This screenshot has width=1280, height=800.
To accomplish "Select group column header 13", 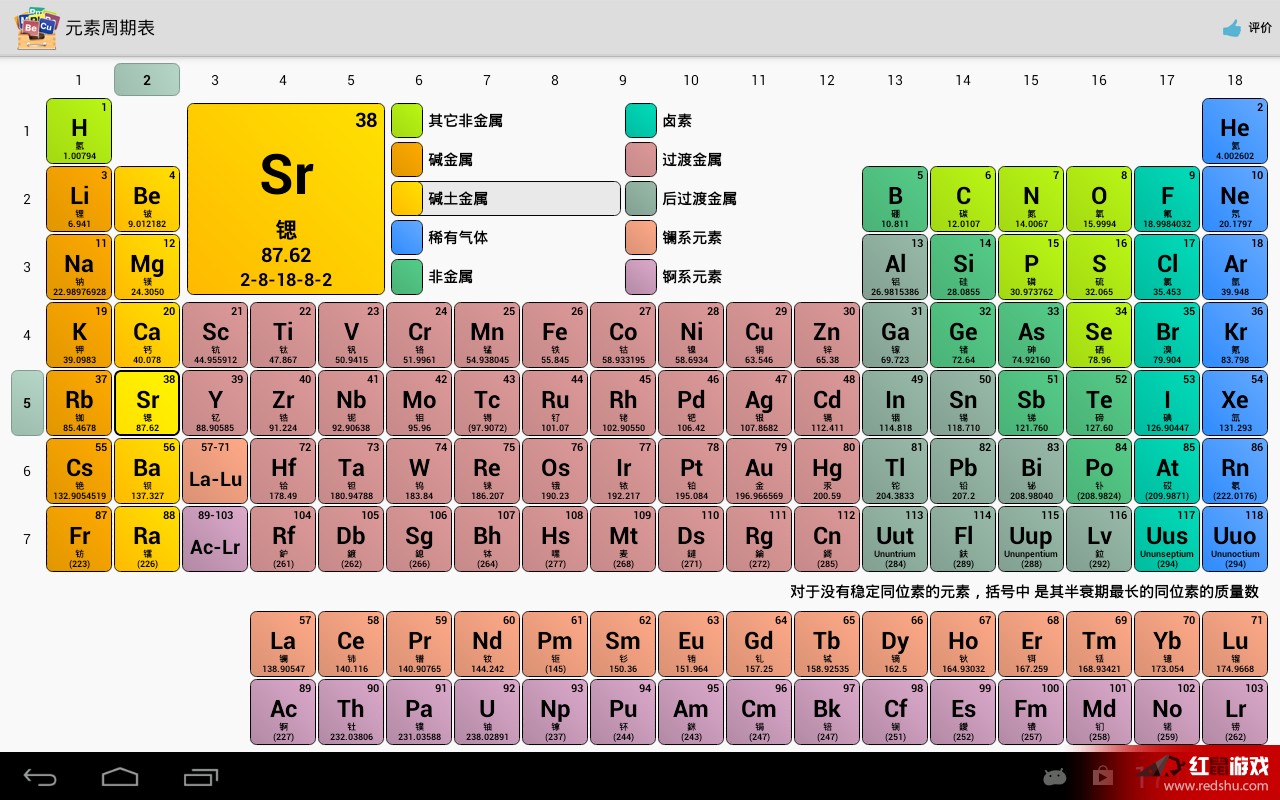I will (895, 80).
